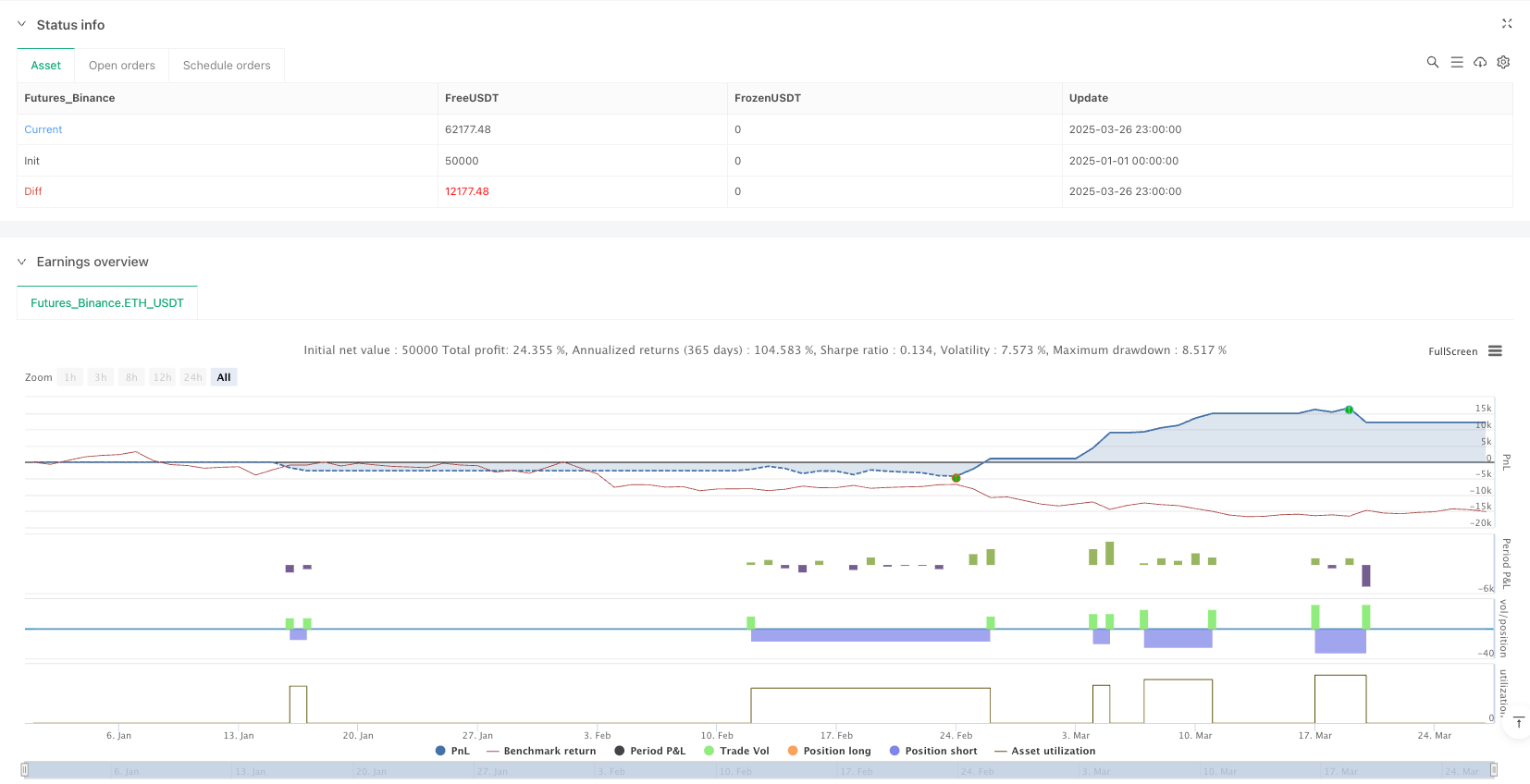This screenshot has height=784, width=1530.
Task: Select the All zoom range
Action: 224,377
